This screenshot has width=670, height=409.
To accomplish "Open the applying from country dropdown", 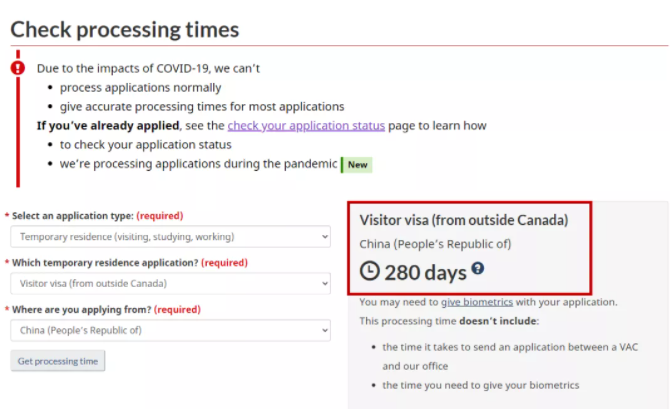I will tap(170, 330).
